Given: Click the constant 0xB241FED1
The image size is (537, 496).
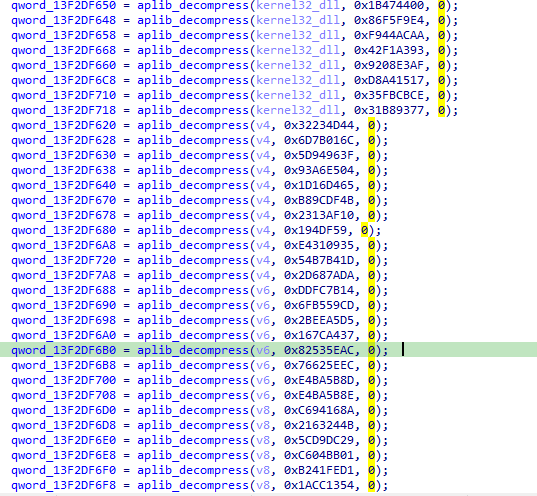Looking at the screenshot, I should (x=319, y=471).
